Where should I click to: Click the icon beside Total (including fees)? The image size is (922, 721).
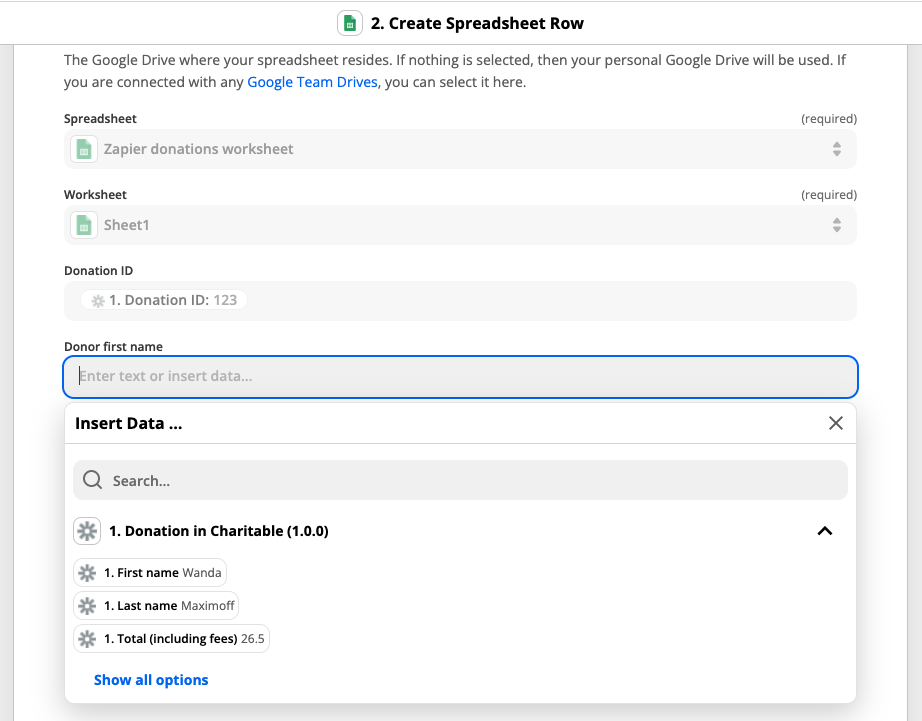tap(87, 639)
